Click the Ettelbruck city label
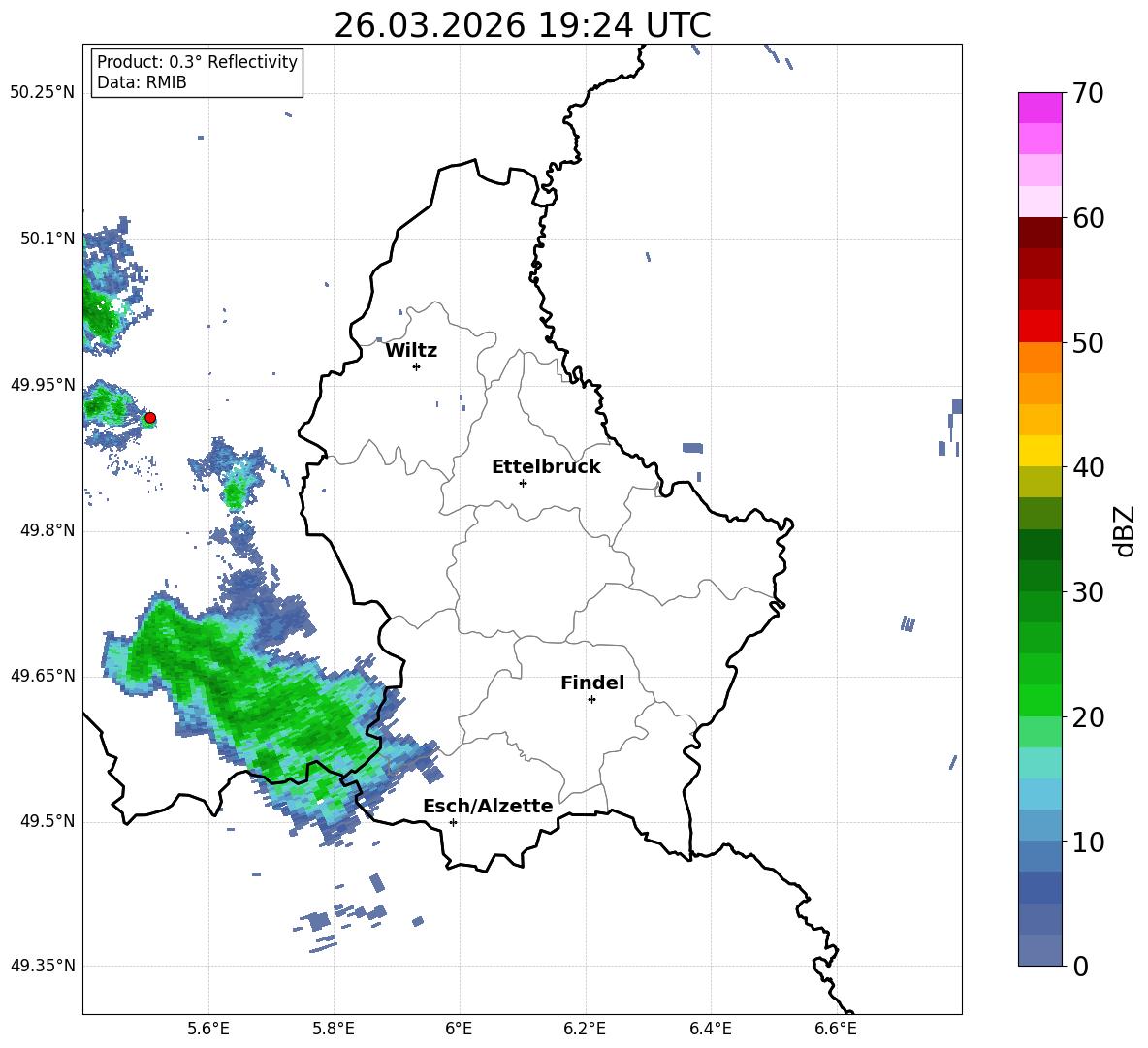 (x=546, y=467)
